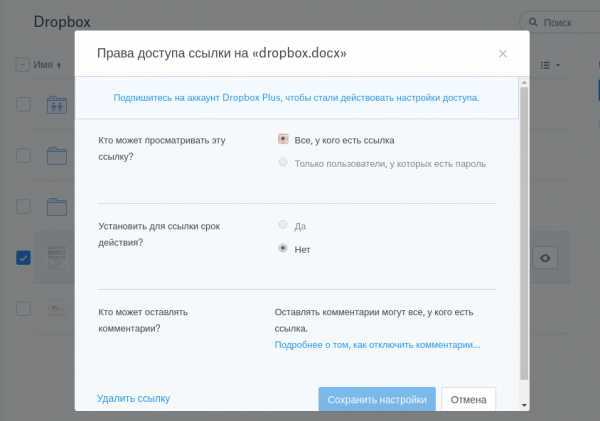The height and width of the screenshot is (421, 600).
Task: Click the search magnifier icon
Action: pyautogui.click(x=533, y=23)
